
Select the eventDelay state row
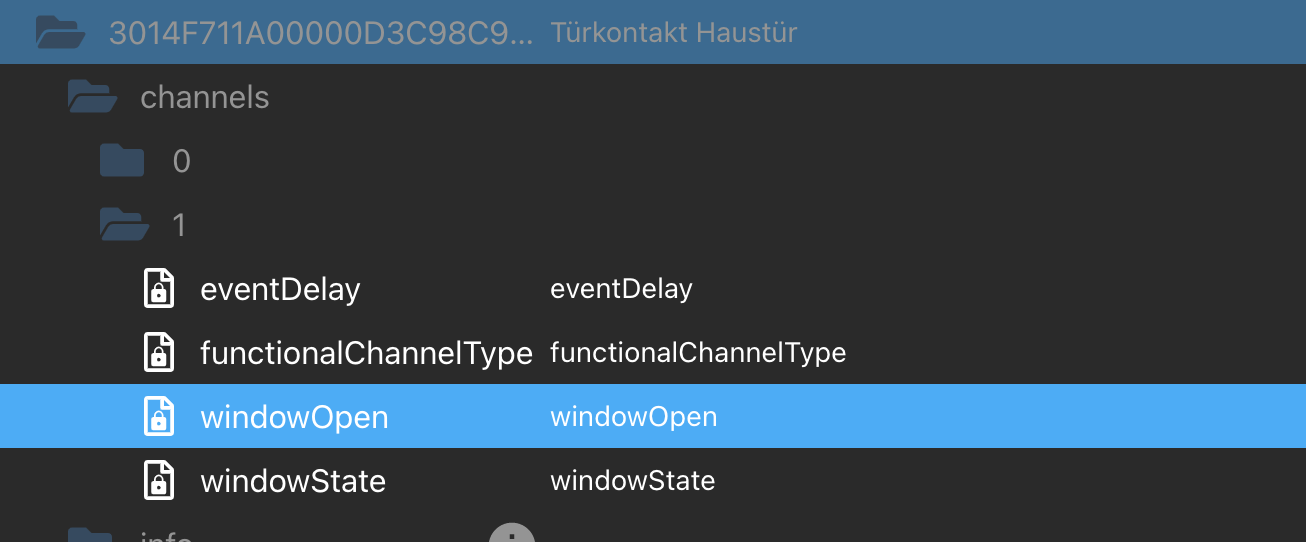[280, 290]
